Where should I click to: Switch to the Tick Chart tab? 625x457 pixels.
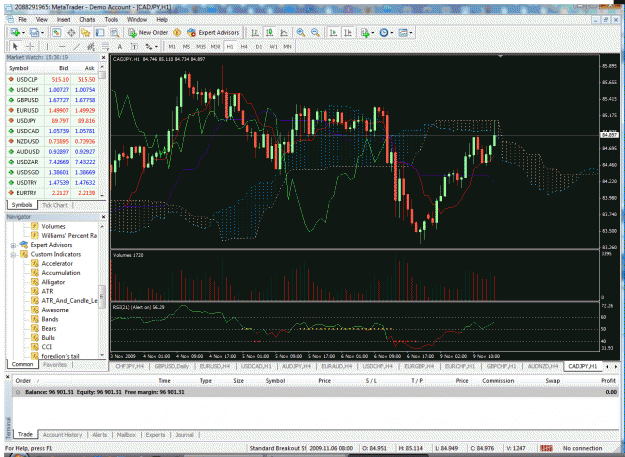point(55,205)
